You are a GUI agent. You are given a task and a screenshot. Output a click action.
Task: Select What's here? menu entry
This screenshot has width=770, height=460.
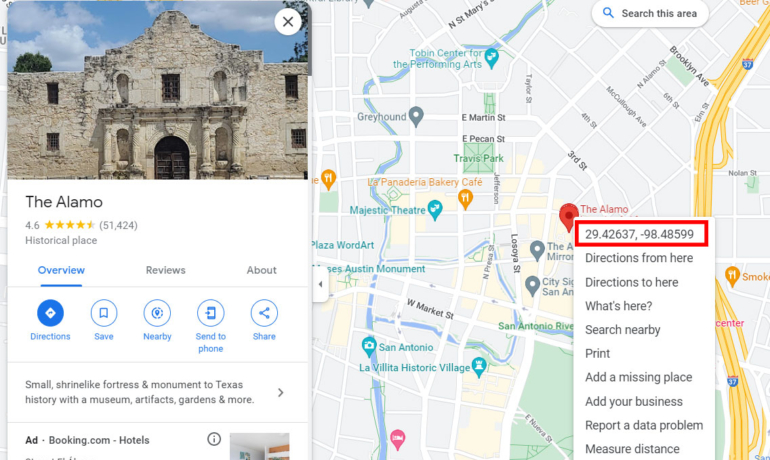(619, 306)
